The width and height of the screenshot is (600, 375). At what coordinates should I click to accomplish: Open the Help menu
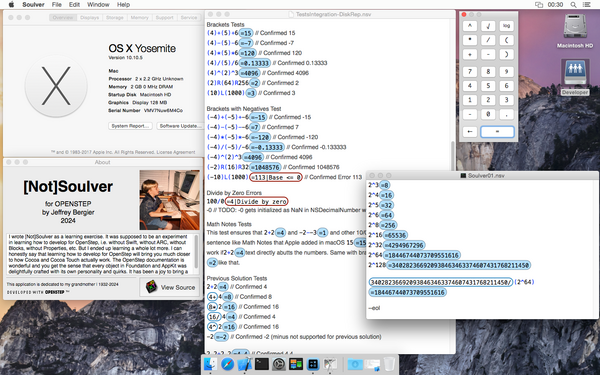(123, 5)
